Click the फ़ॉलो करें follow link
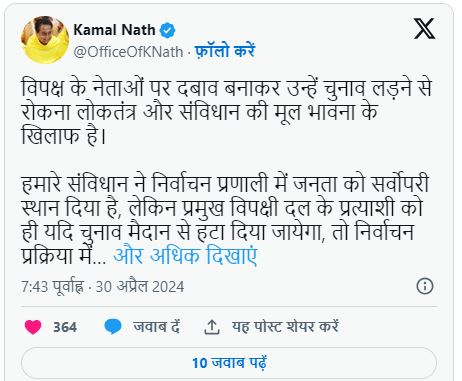 click(x=225, y=51)
